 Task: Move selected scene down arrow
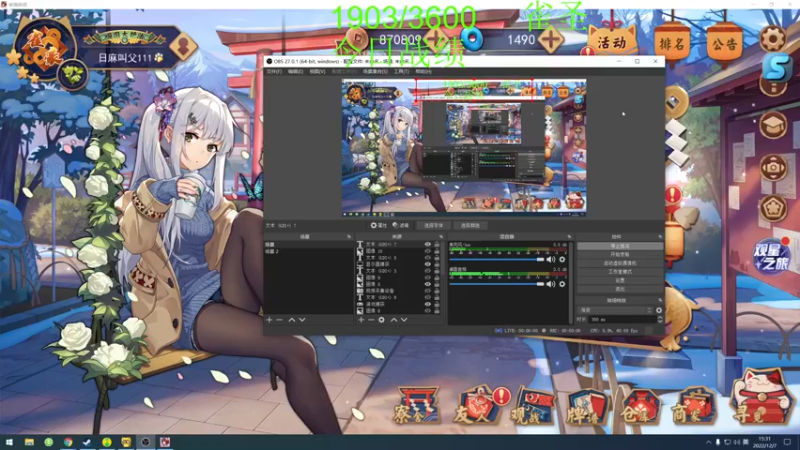point(302,320)
